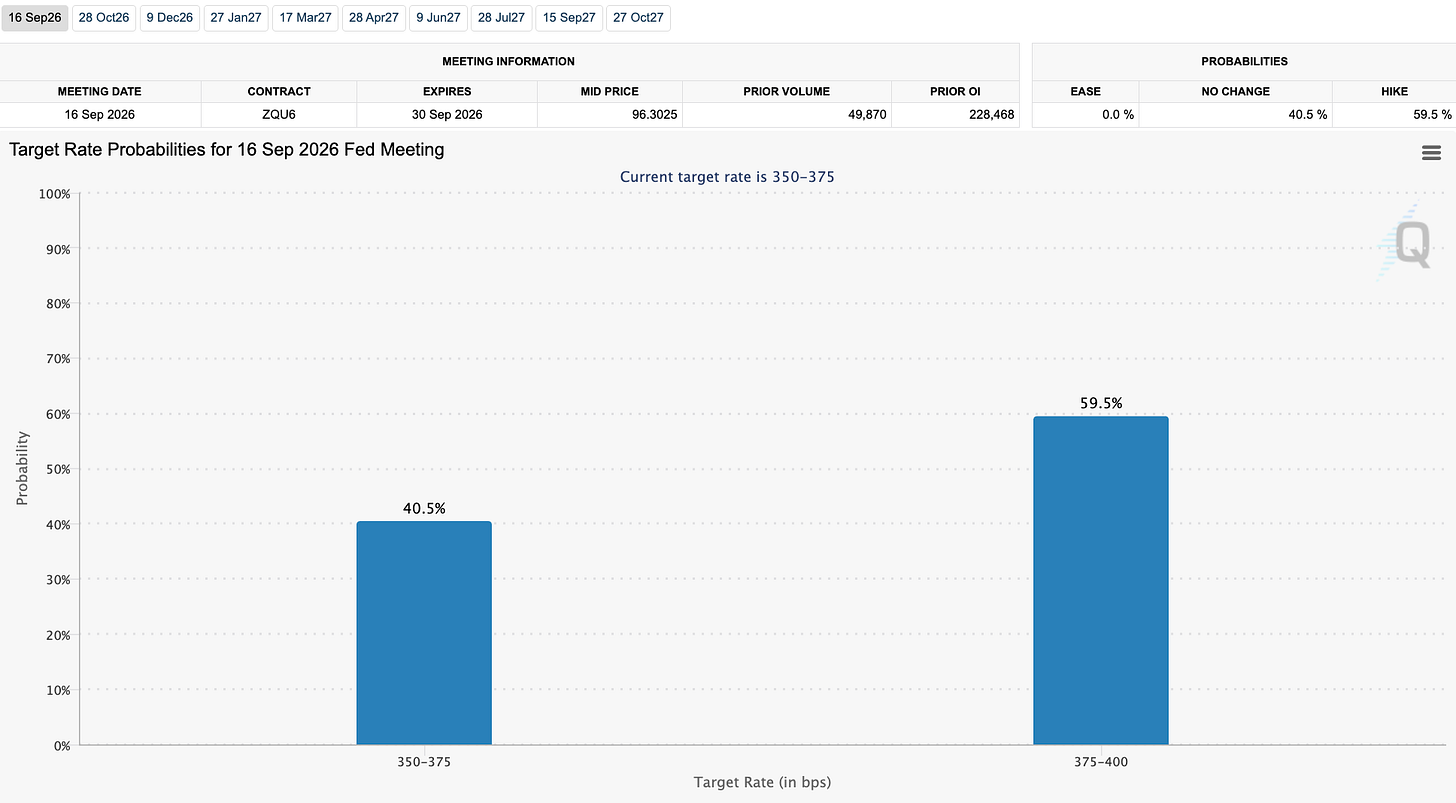Click the 40.5% bar data label

click(x=424, y=508)
